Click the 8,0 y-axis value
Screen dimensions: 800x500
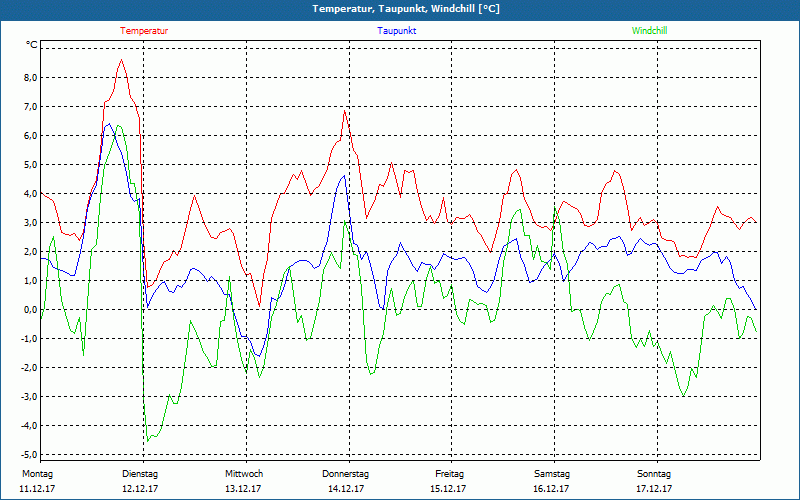click(31, 78)
